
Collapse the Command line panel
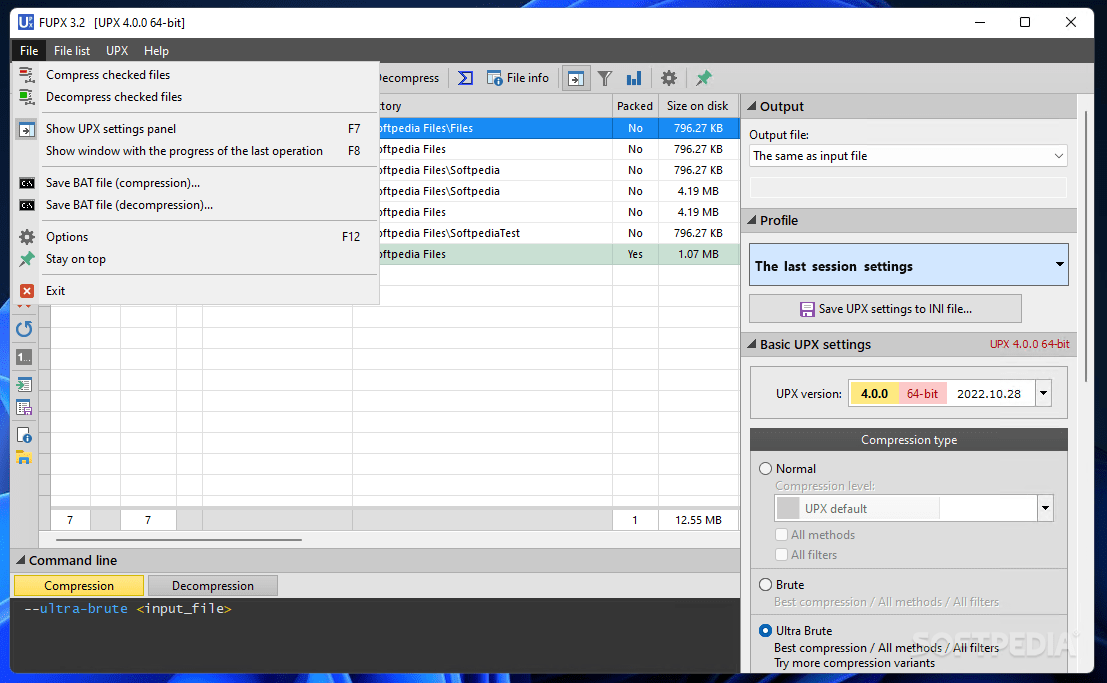click(20, 560)
